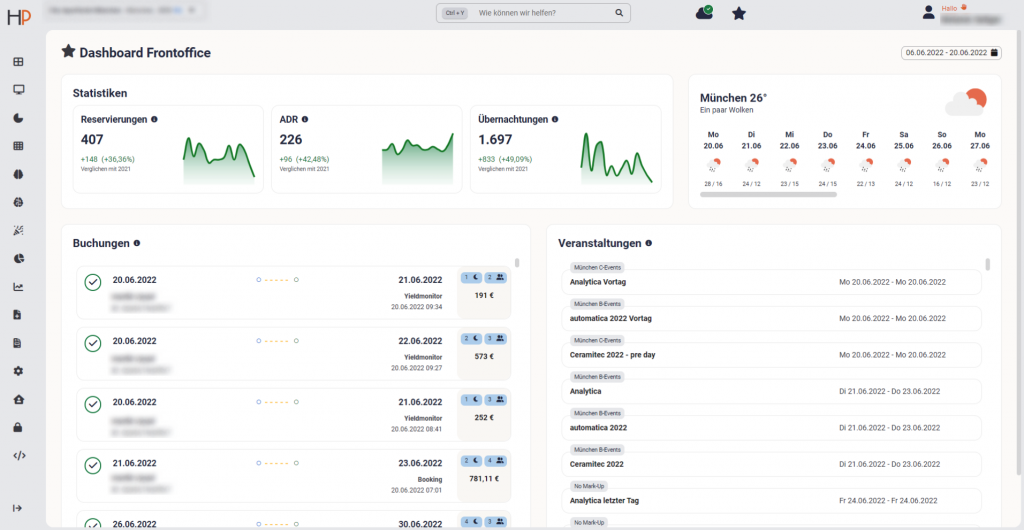Click the cloud sync status icon
Image resolution: width=1024 pixels, height=530 pixels.
[x=705, y=13]
